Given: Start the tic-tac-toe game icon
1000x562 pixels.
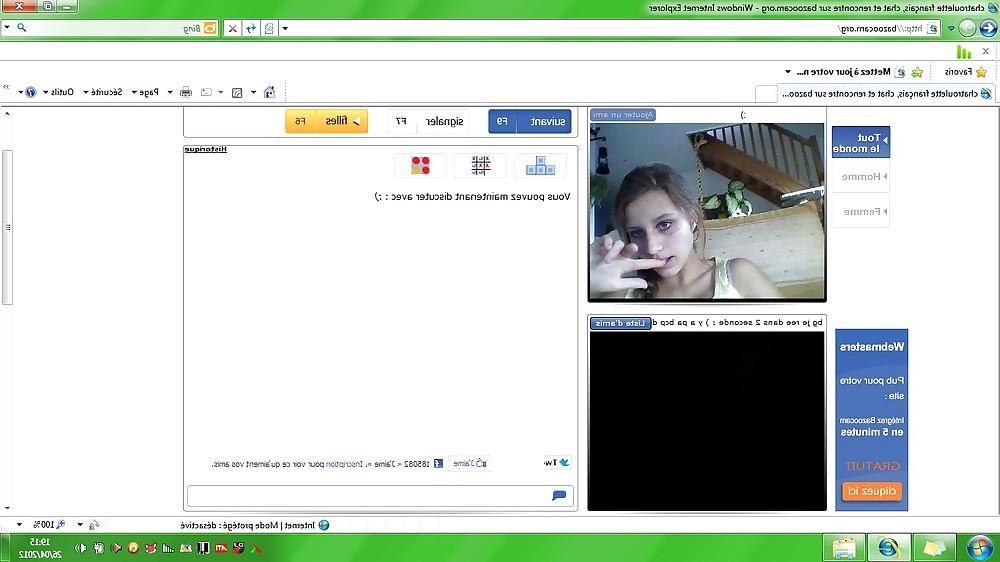Looking at the screenshot, I should click(480, 166).
